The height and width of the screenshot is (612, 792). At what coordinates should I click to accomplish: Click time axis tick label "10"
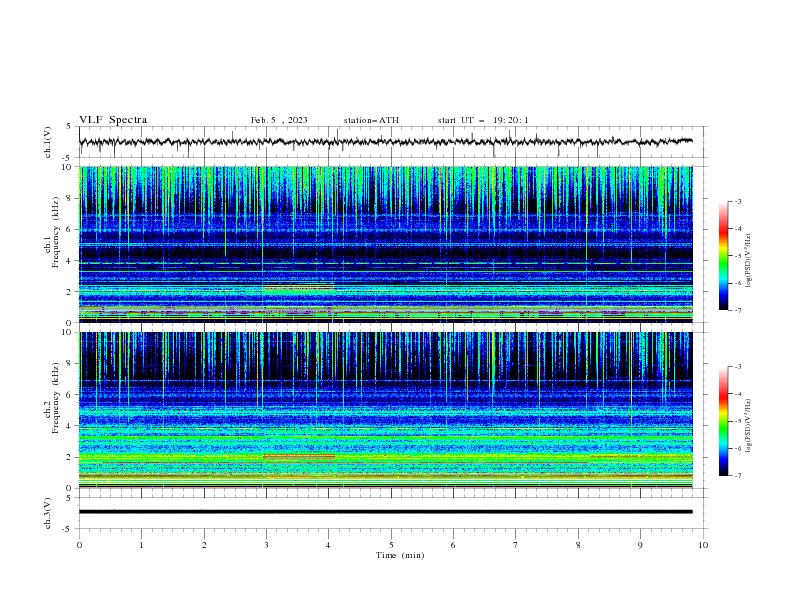pyautogui.click(x=703, y=545)
